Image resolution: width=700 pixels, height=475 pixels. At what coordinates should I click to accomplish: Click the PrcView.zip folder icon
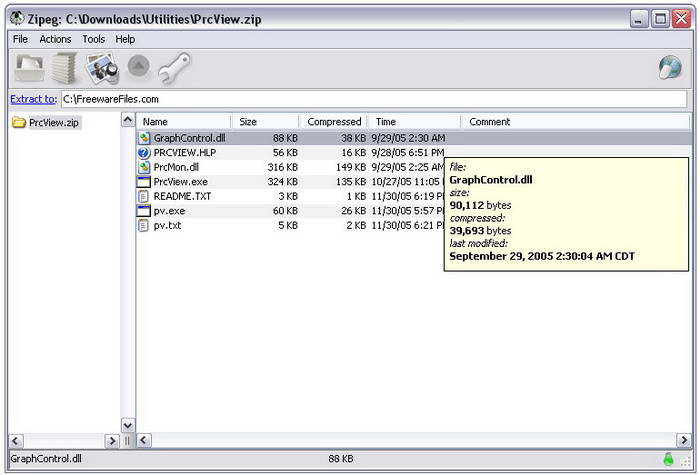coord(19,122)
